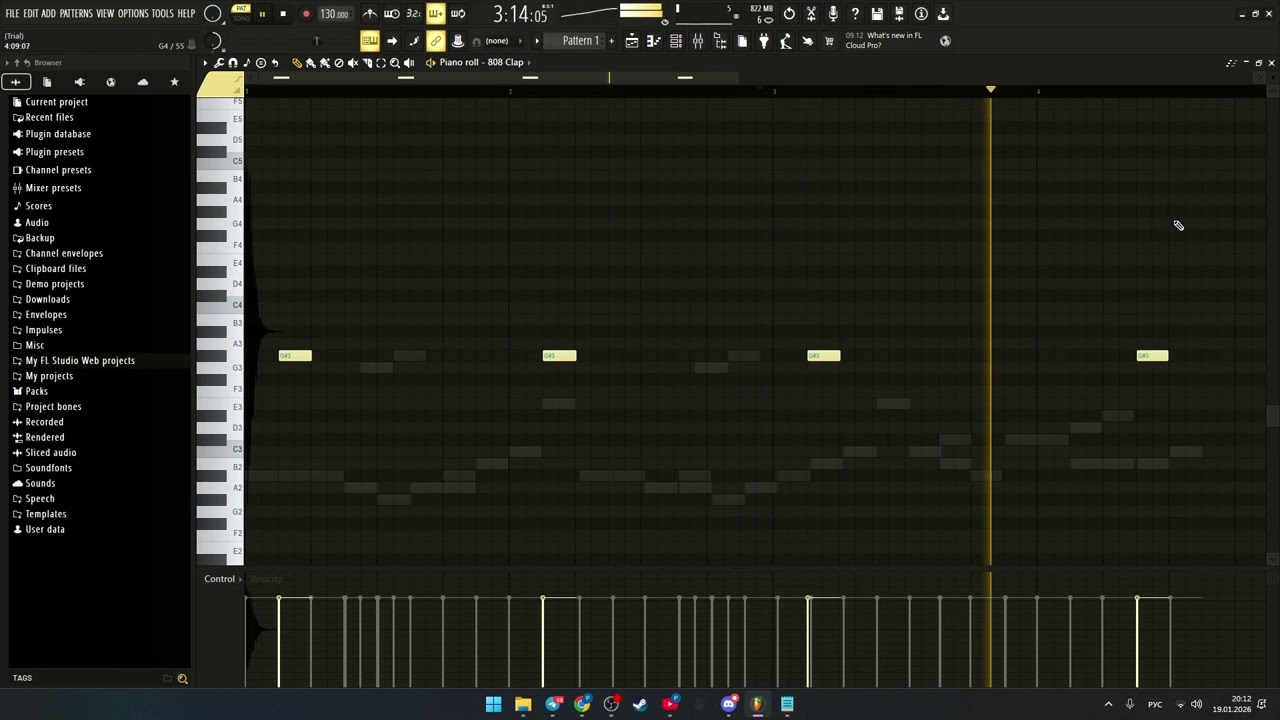This screenshot has height=720, width=1280.
Task: Toggle the red record button
Action: point(306,14)
